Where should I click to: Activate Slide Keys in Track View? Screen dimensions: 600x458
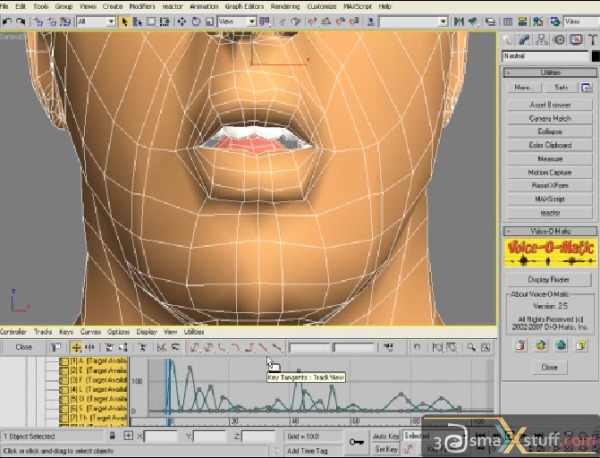(x=90, y=347)
